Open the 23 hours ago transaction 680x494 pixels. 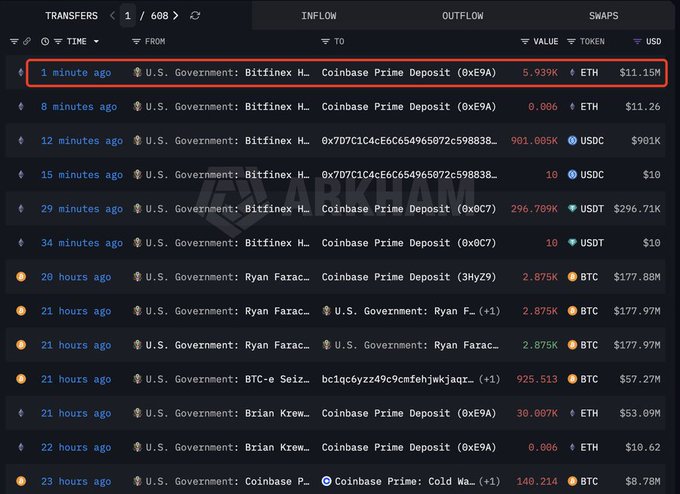click(76, 481)
